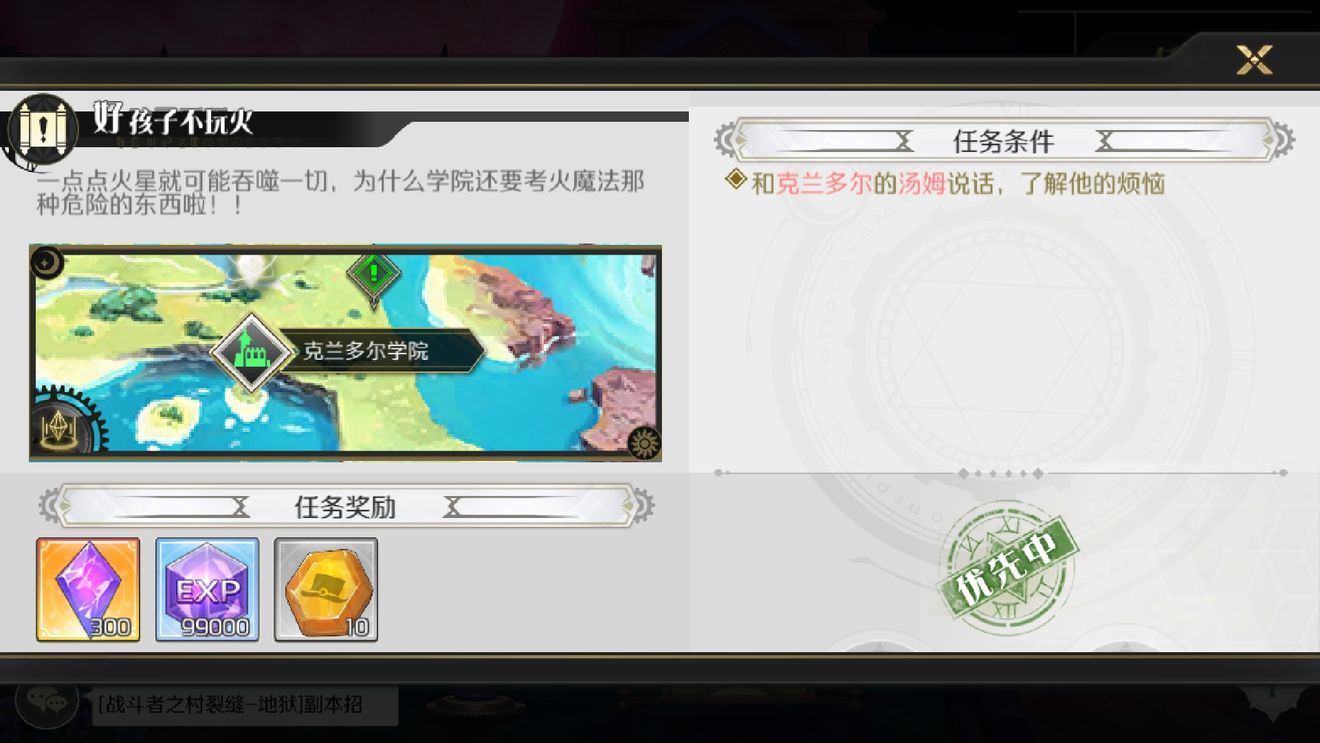Image resolution: width=1320 pixels, height=743 pixels.
Task: Click the 克兰多尔学院 location label
Action: click(x=366, y=351)
